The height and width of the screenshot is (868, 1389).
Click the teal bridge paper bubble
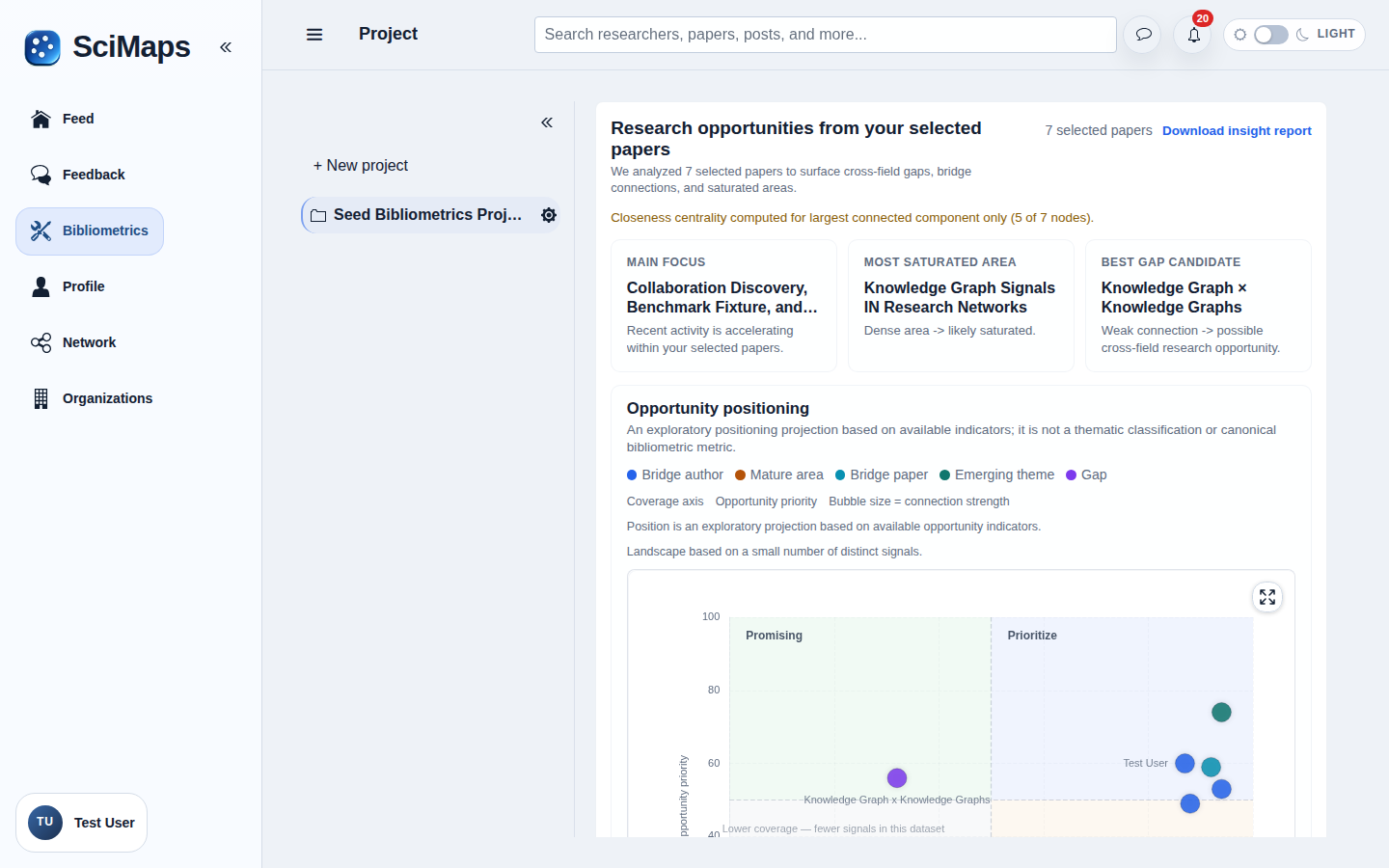coord(1212,768)
